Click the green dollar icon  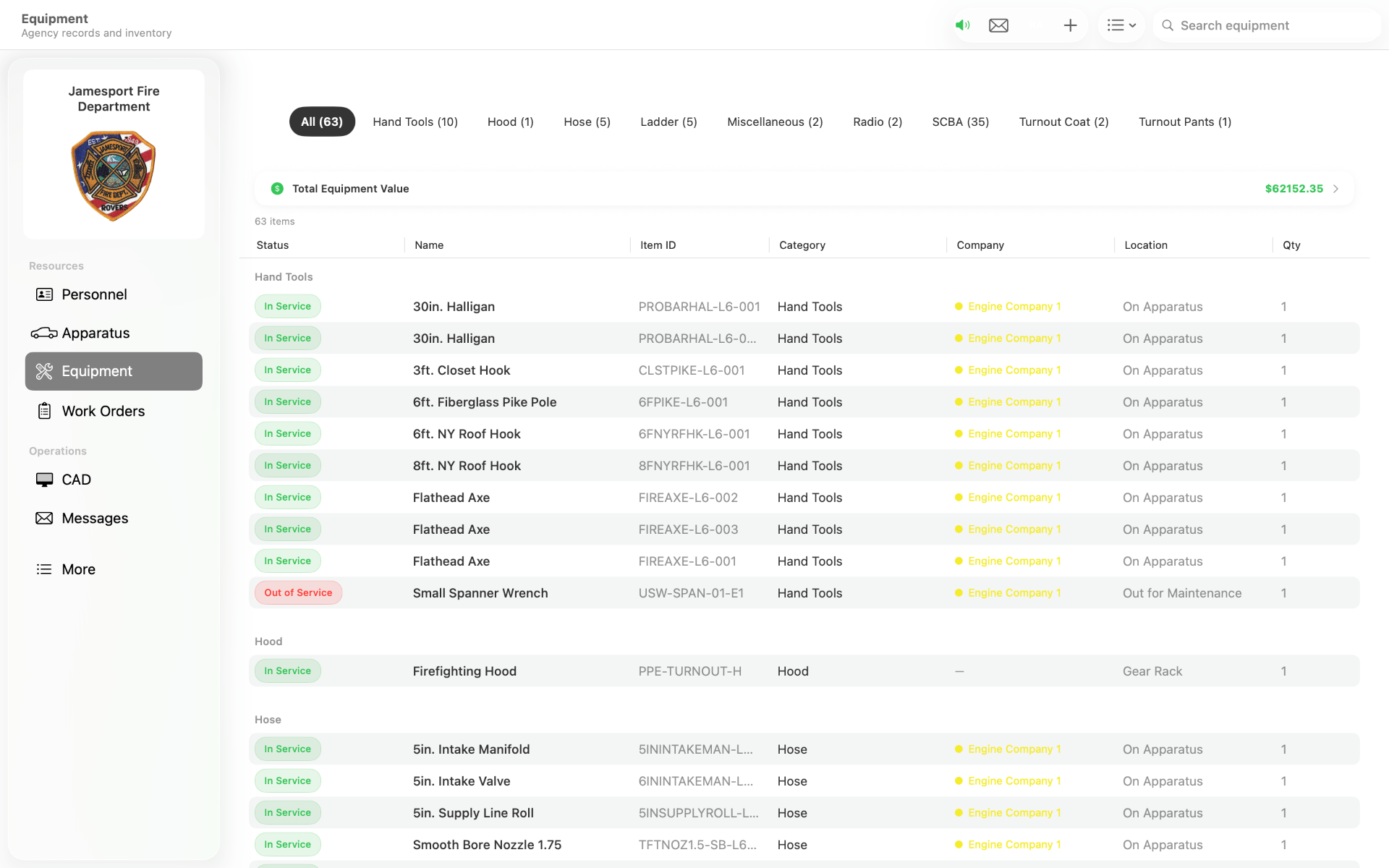(277, 189)
